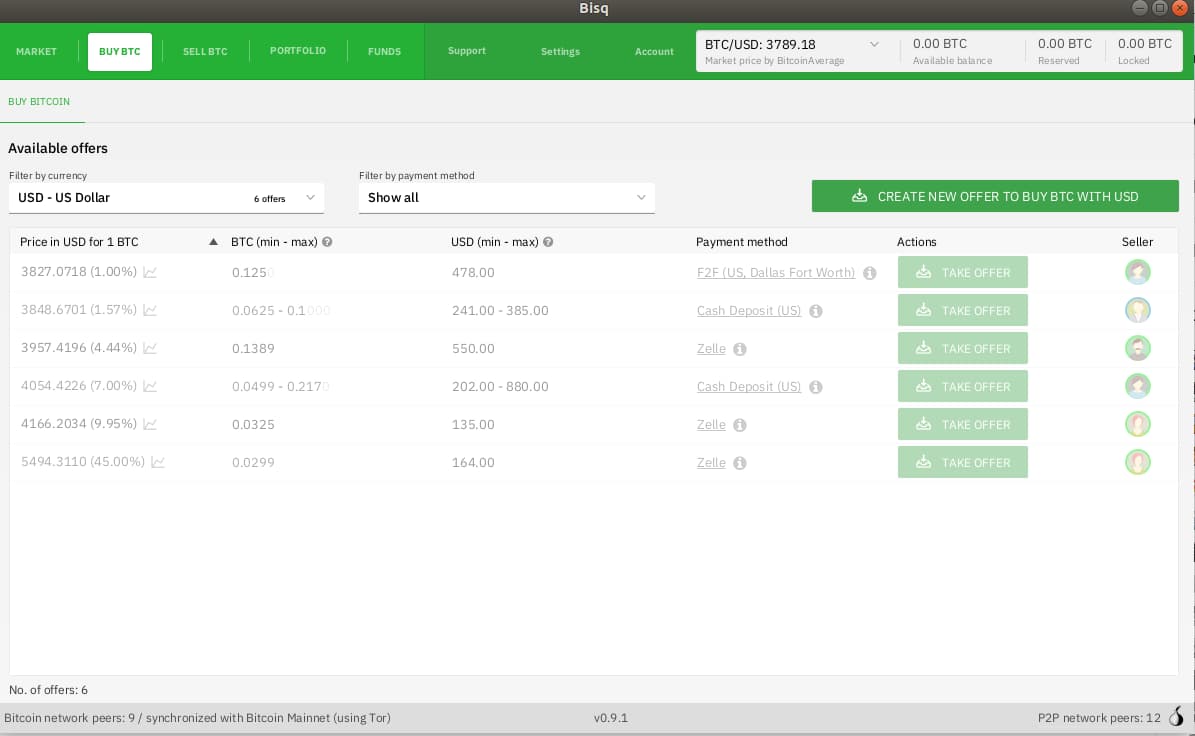
Task: Select the BUY BTC tab
Action: tap(120, 51)
